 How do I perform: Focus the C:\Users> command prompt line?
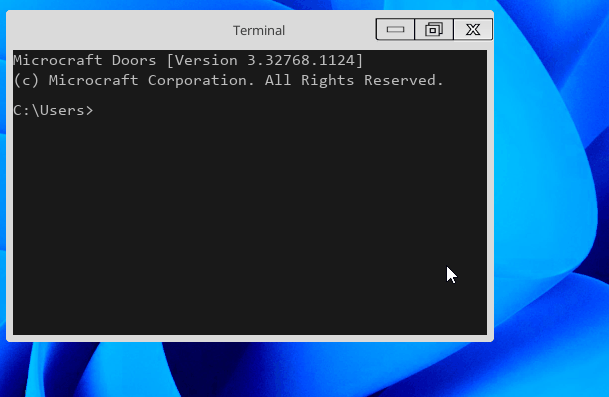click(53, 110)
